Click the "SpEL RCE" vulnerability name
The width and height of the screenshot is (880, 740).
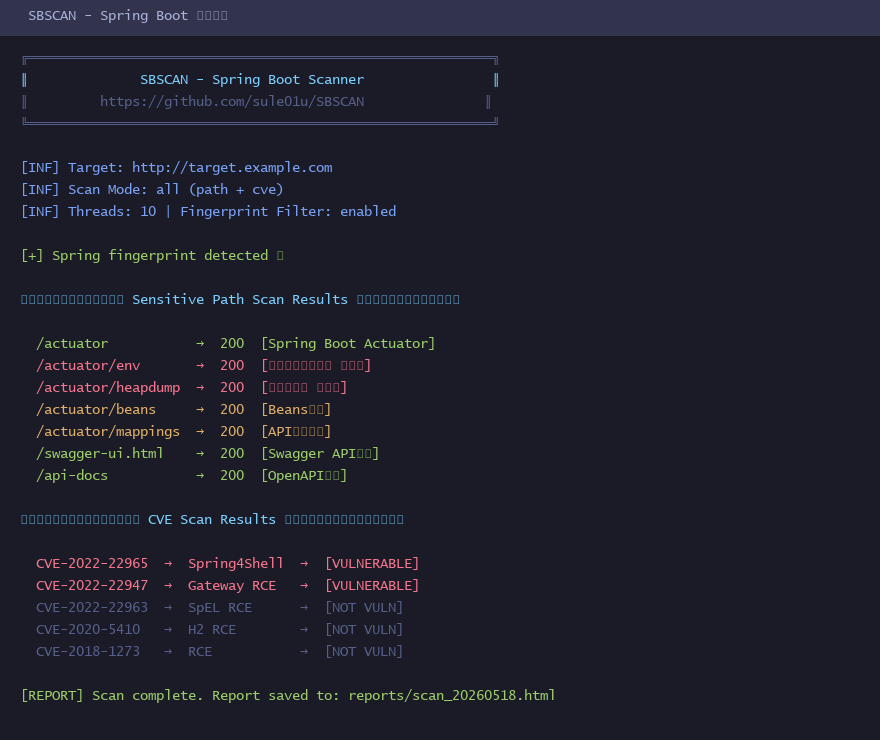(220, 608)
